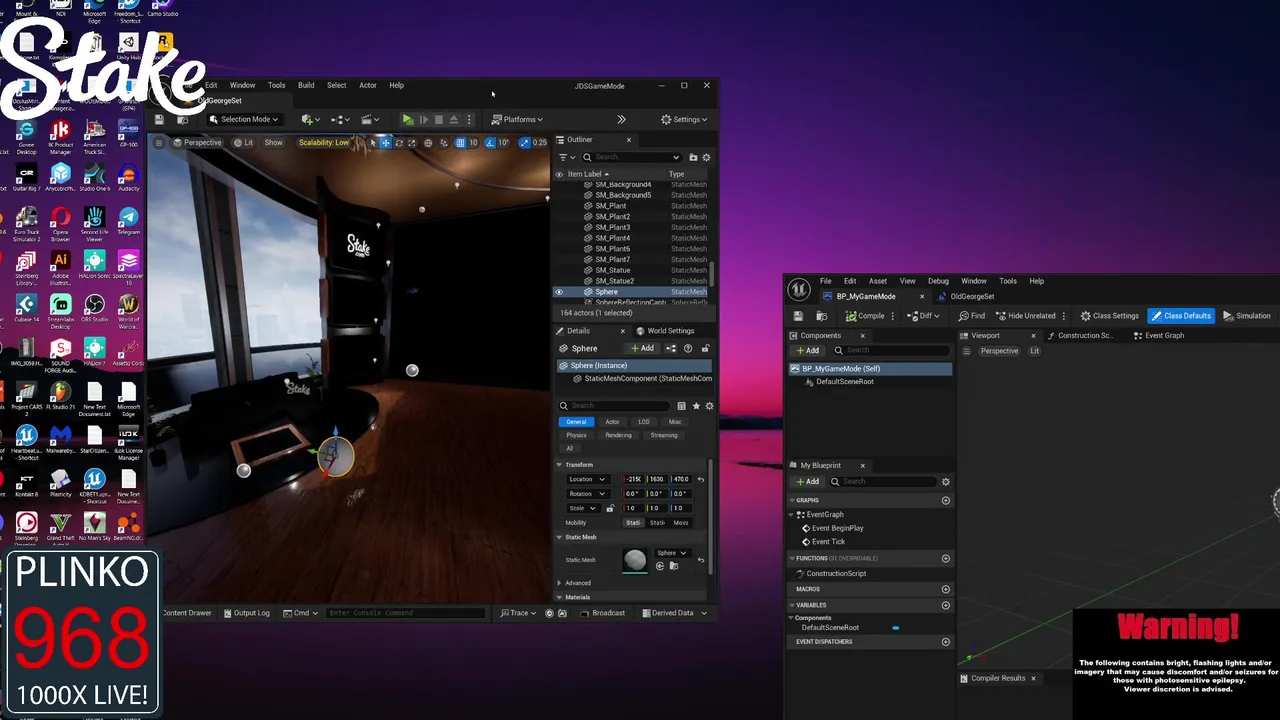Screen dimensions: 1280x720
Task: Click the Eject icon in play toolbar
Action: (x=453, y=119)
